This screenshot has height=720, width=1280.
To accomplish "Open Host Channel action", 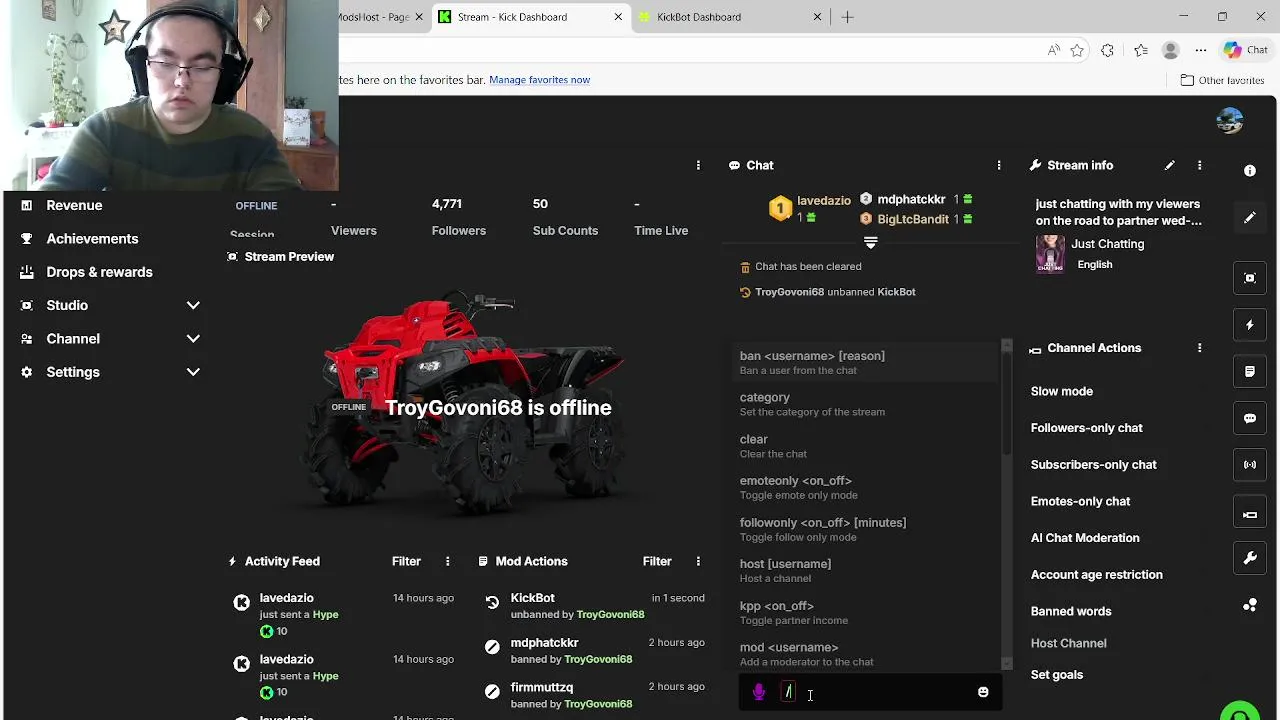I will tap(1068, 643).
